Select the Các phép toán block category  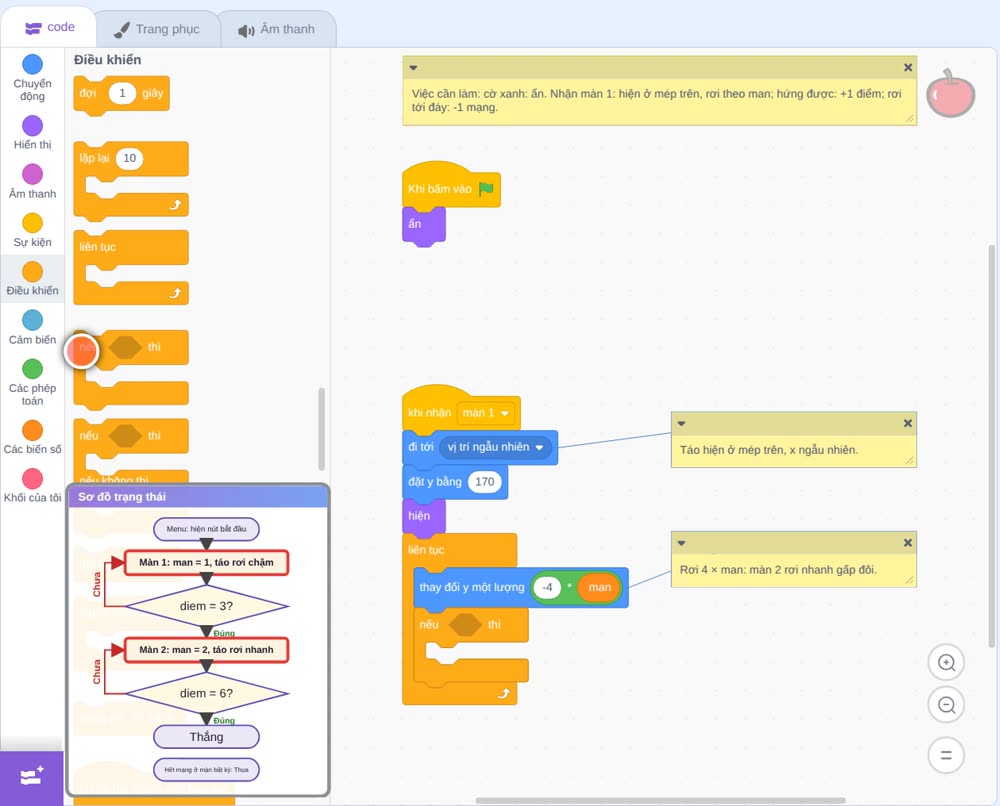(x=32, y=382)
